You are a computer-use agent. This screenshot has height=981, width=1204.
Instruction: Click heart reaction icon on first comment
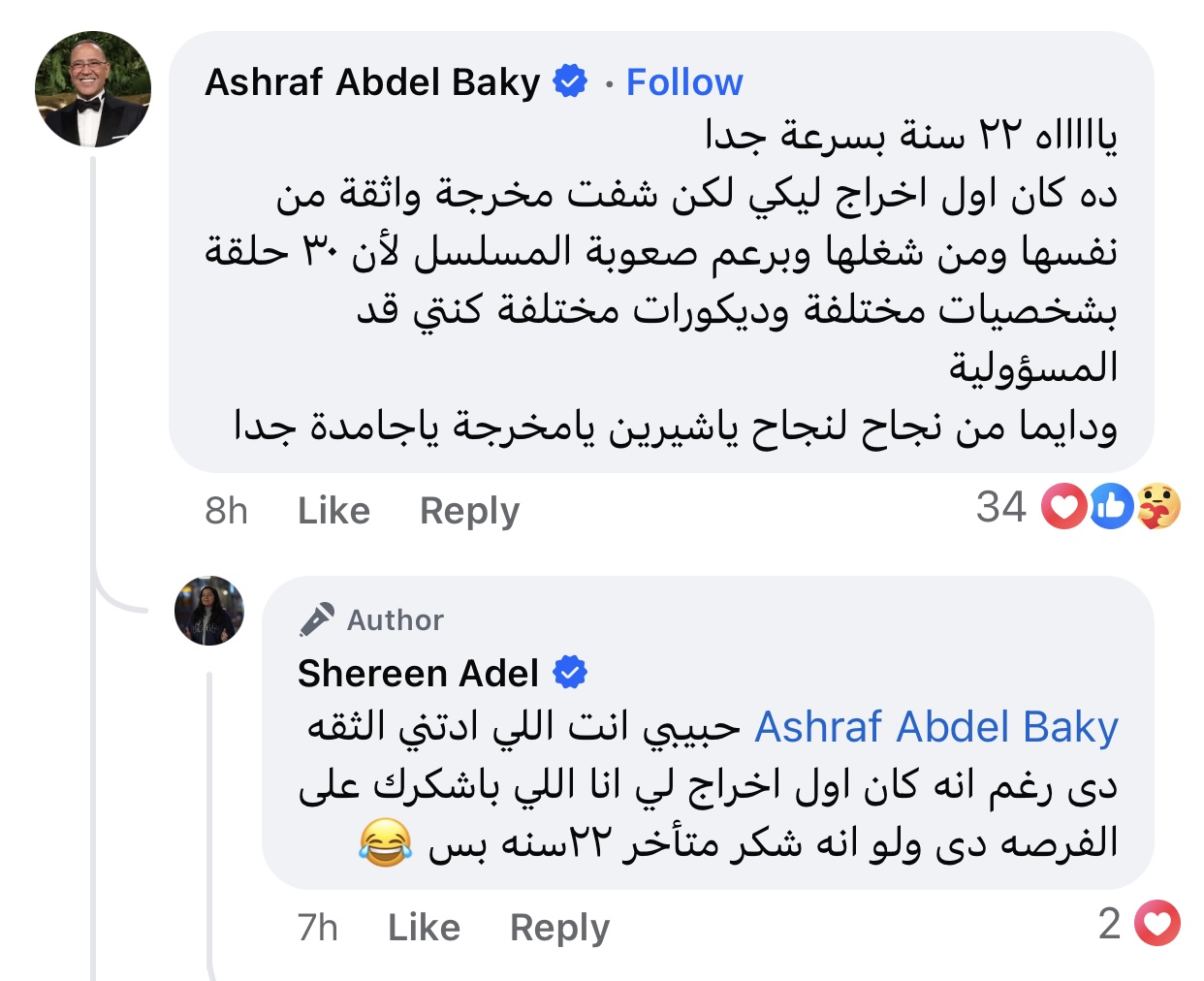[x=1063, y=507]
